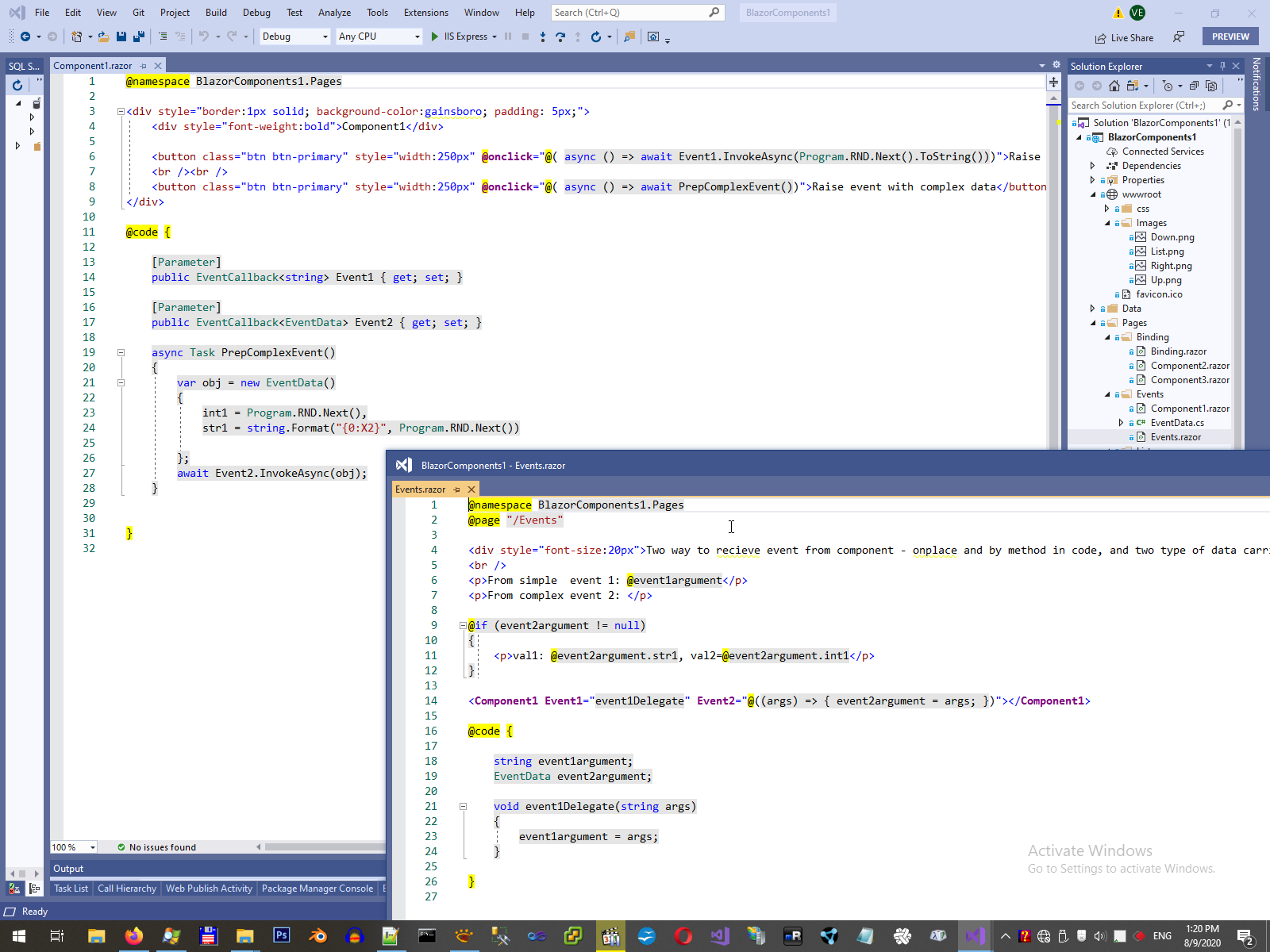
Task: Click the Live Share button
Action: pos(1124,37)
